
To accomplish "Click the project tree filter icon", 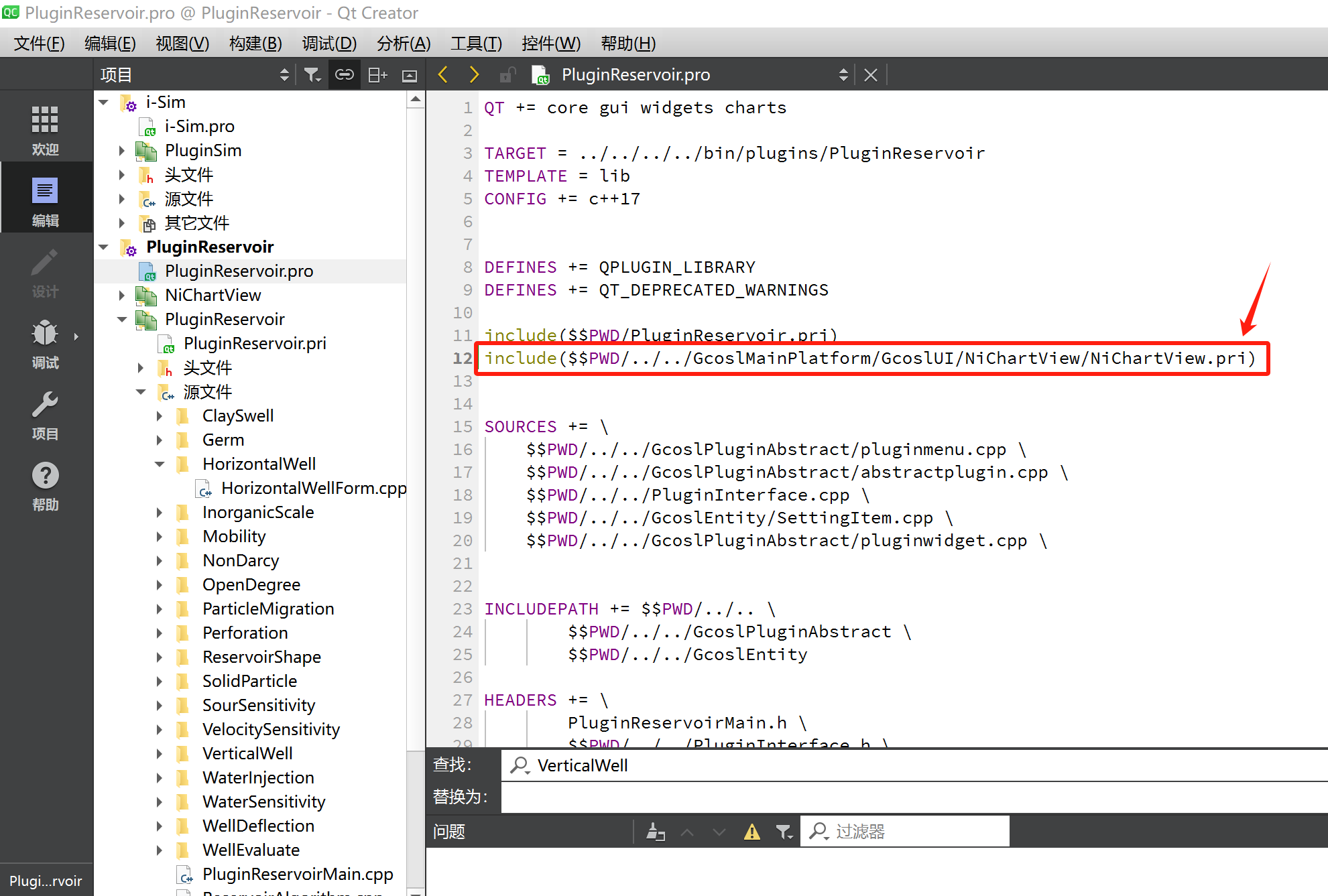I will 312,75.
